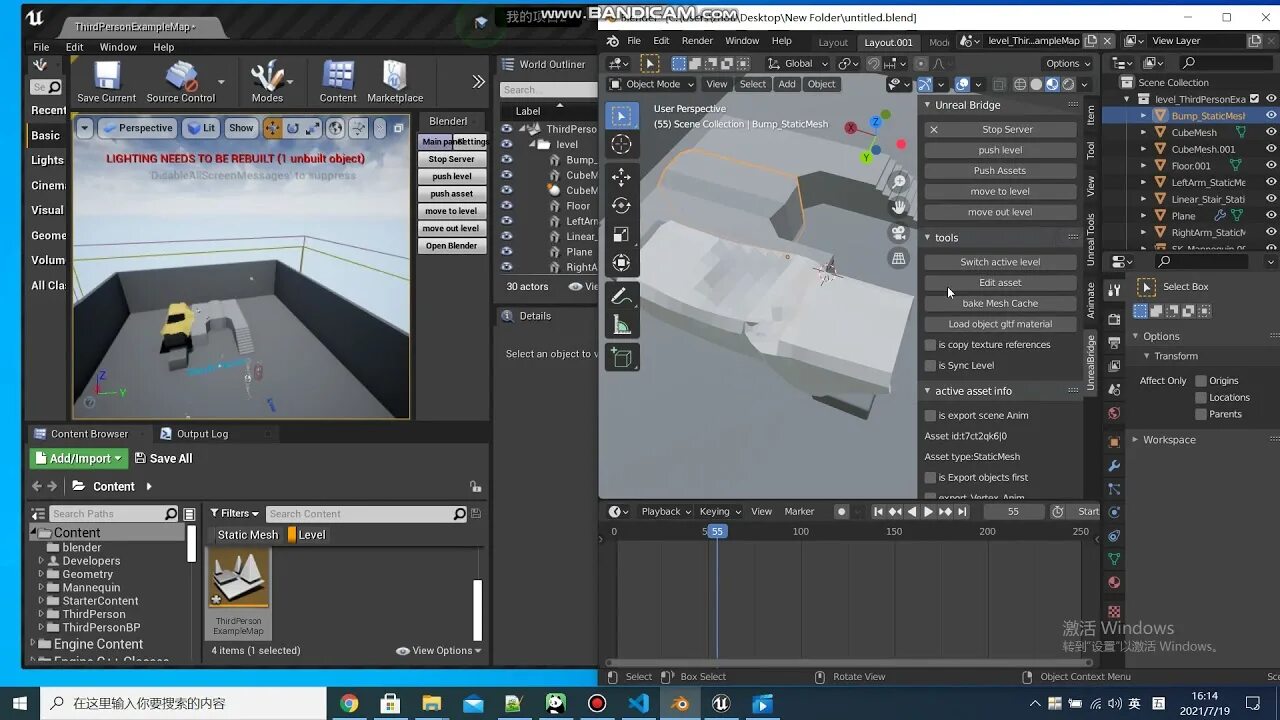Click Stop Server in Blender Unreal Bridge
The height and width of the screenshot is (720, 1280).
pyautogui.click(x=1000, y=130)
